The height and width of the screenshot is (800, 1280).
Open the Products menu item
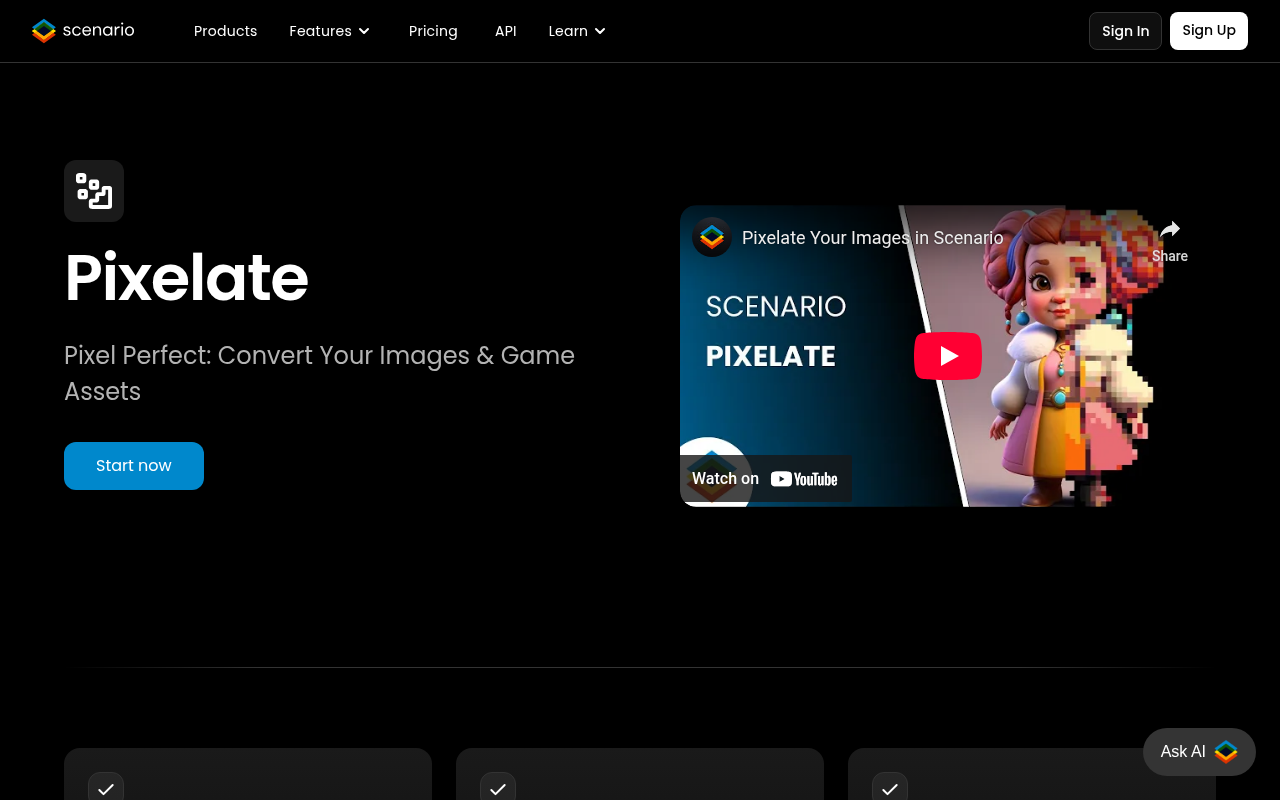[x=225, y=31]
